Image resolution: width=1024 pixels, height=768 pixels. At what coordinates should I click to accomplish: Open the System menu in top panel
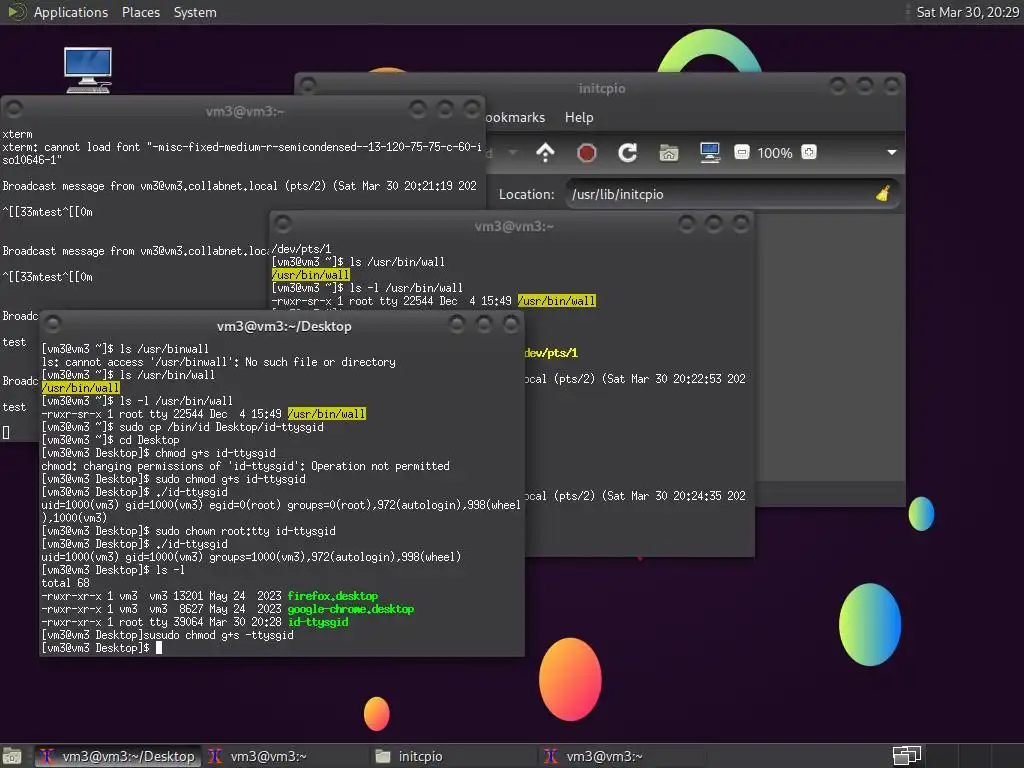(195, 12)
